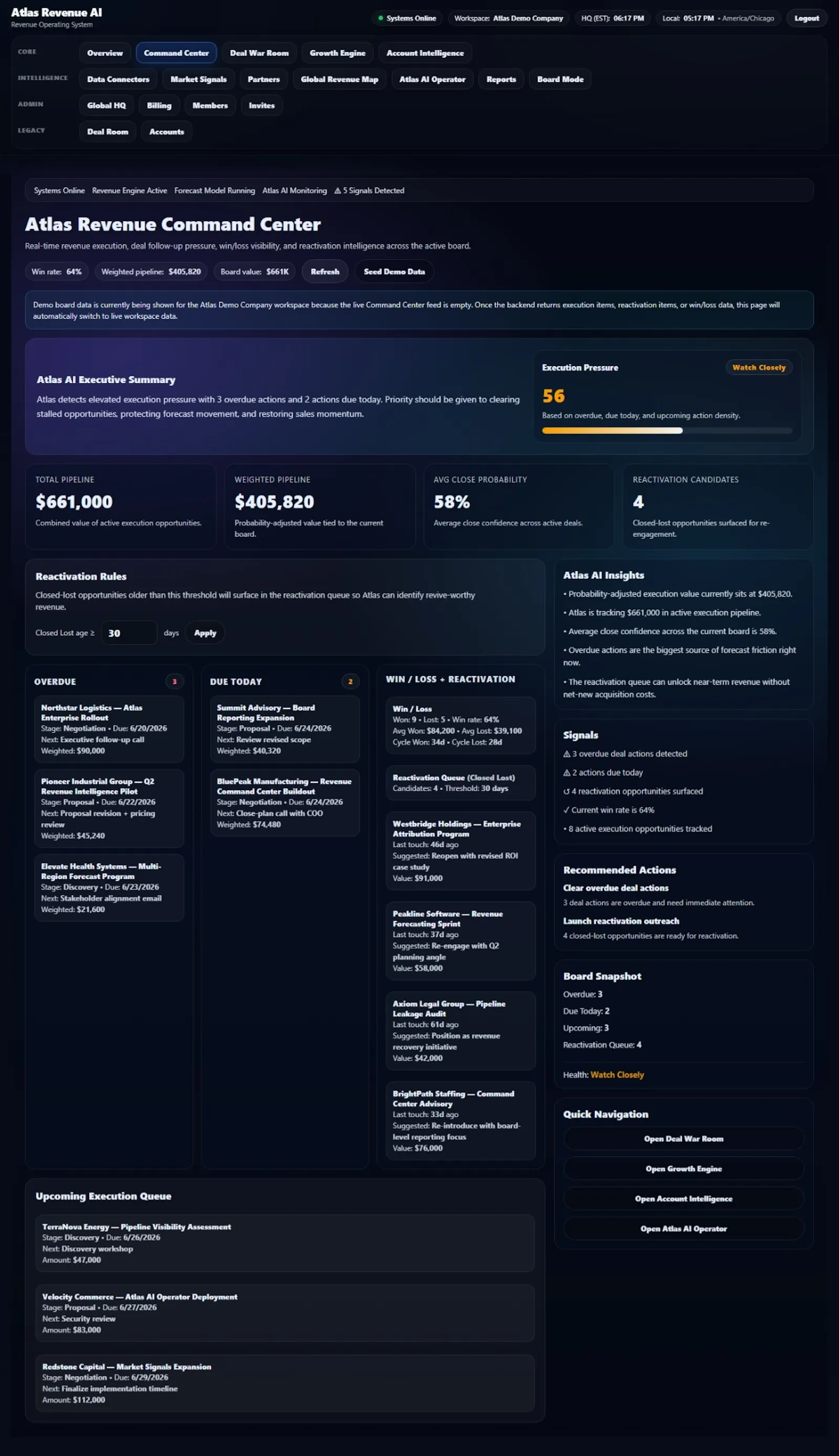This screenshot has width=839, height=1456.
Task: Click the Total Pipeline $661,000 metric card
Action: [x=121, y=506]
